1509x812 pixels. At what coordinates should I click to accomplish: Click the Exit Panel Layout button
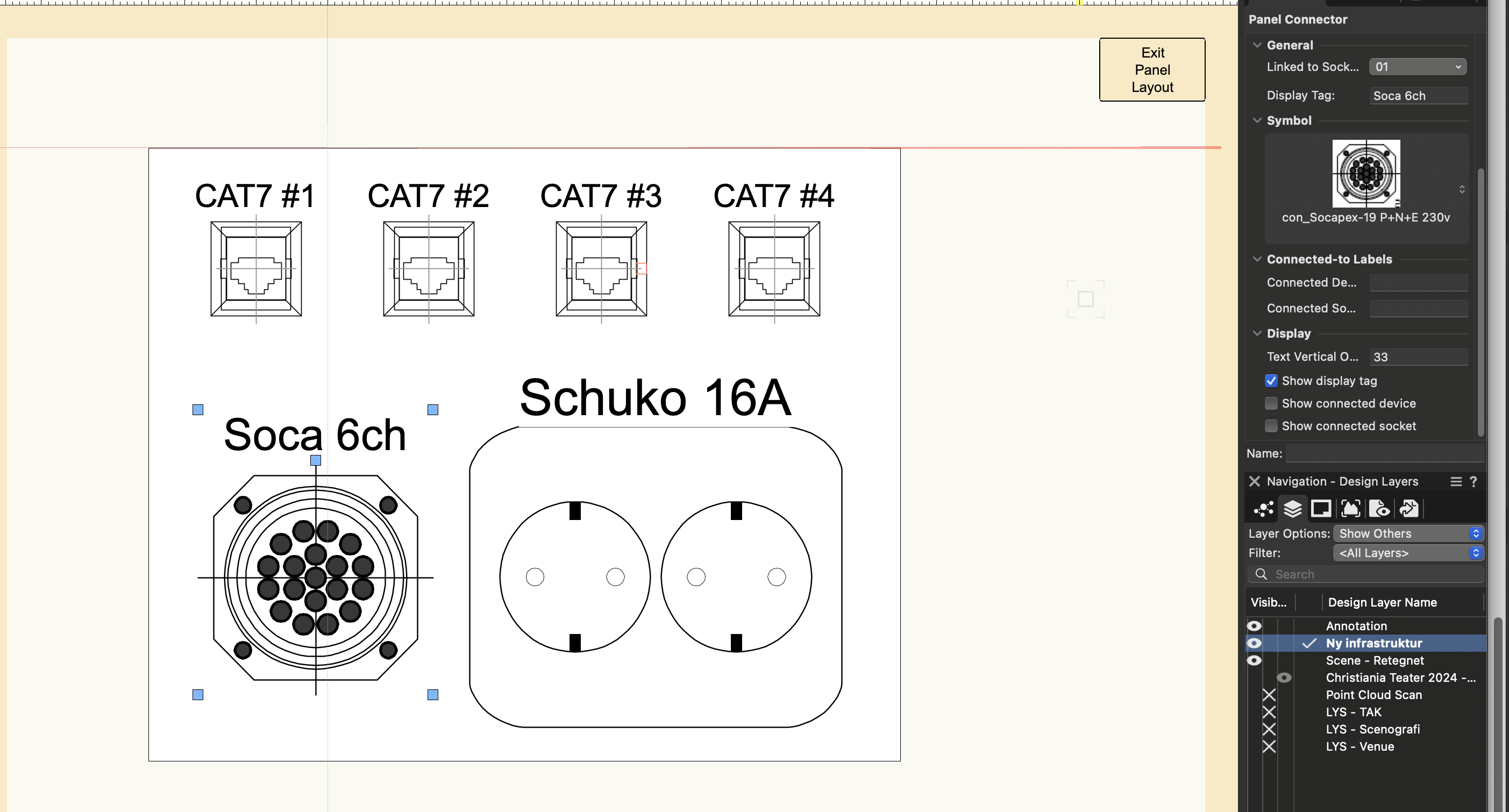point(1152,69)
